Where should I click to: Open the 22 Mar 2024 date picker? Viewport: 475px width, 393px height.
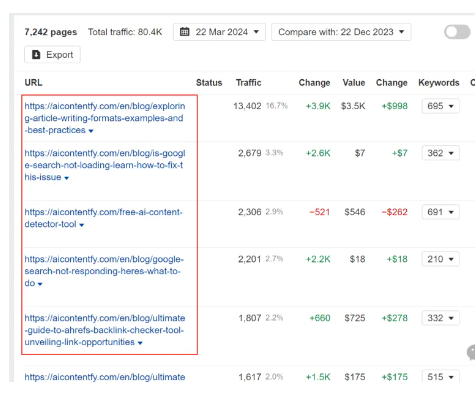coord(219,32)
